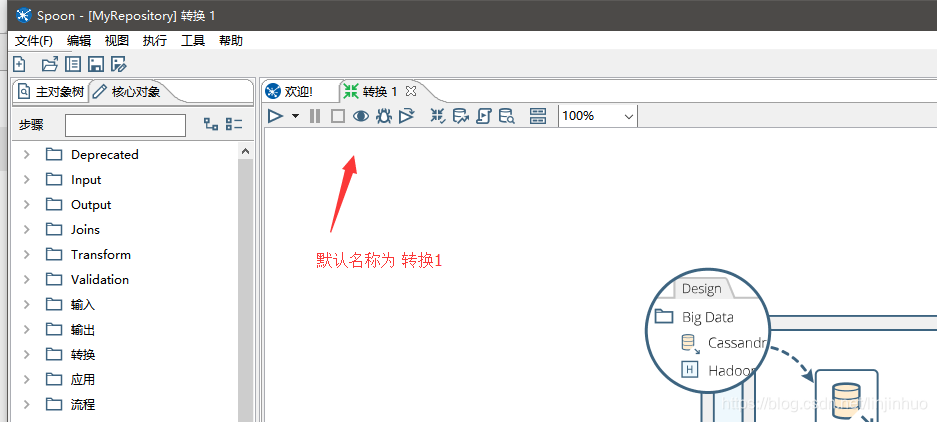Pause the running transformation
This screenshot has width=937, height=422.
pos(315,116)
